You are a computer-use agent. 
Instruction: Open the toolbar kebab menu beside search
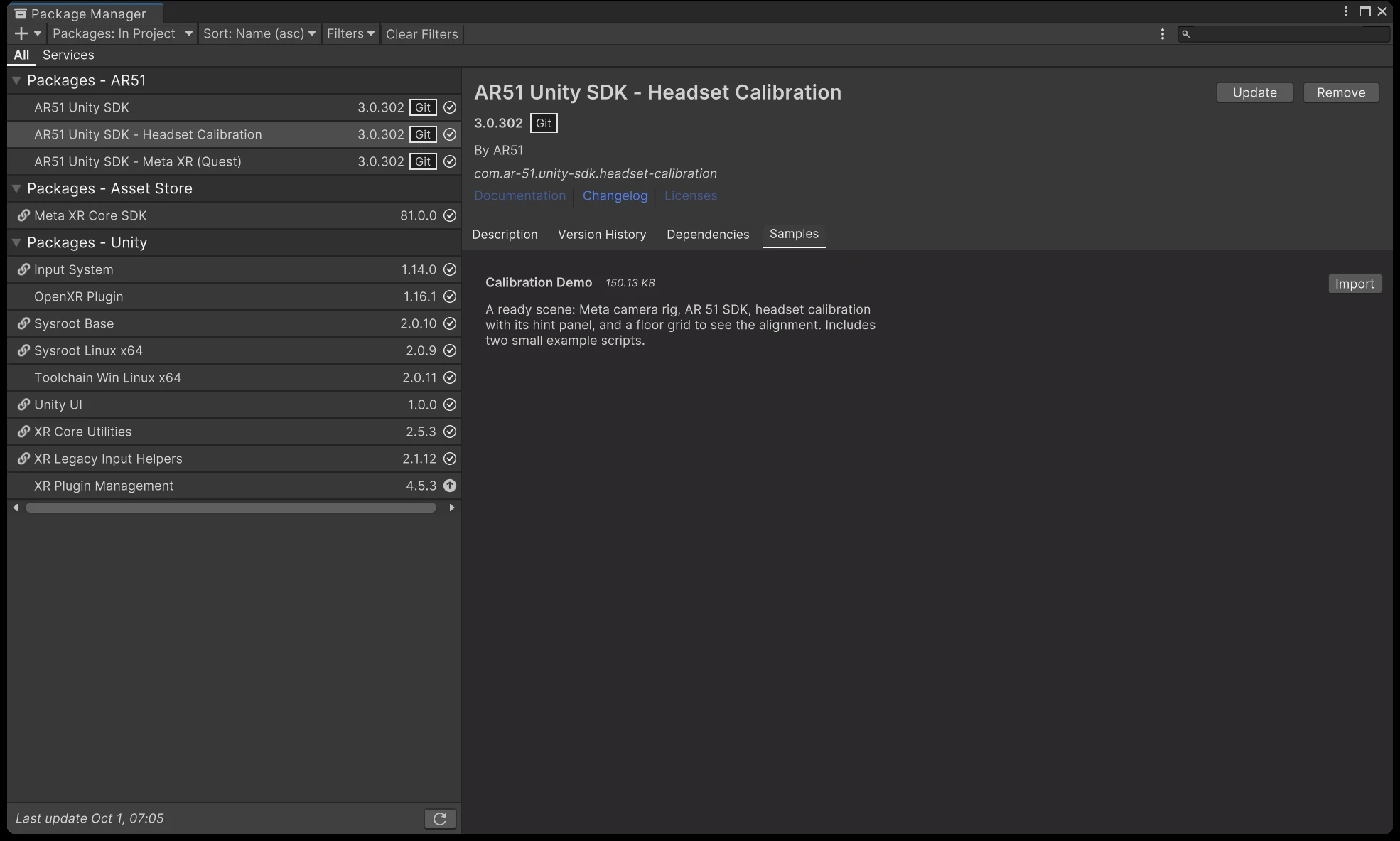[1163, 33]
